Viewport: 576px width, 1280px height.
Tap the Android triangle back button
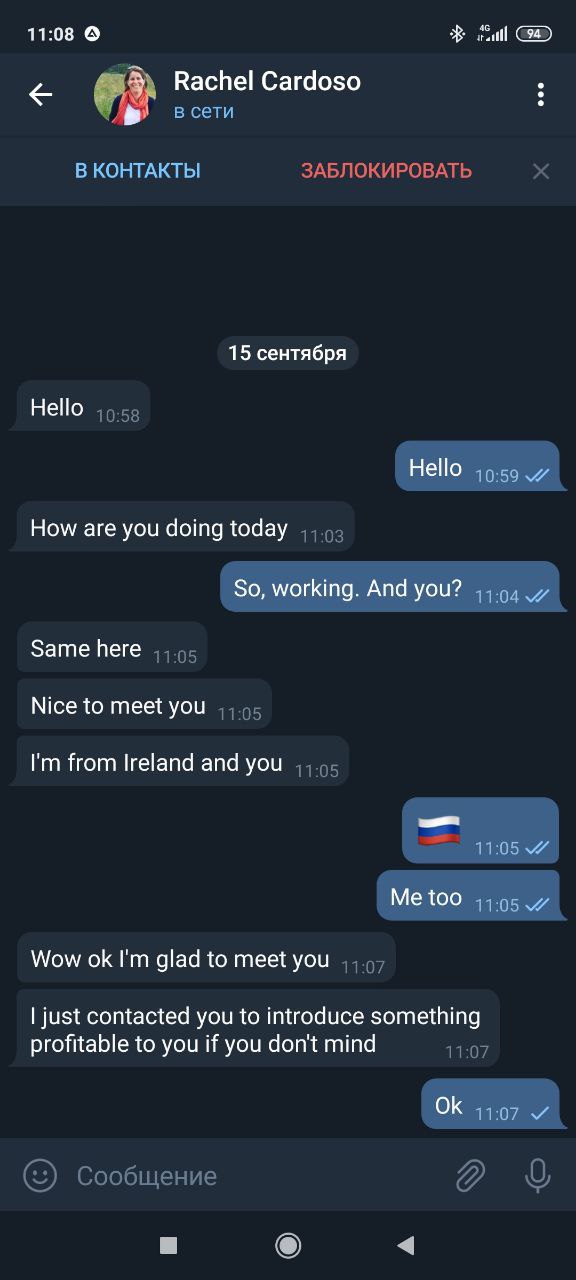point(406,1245)
